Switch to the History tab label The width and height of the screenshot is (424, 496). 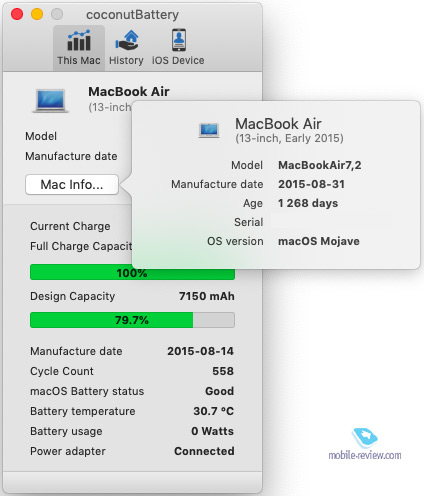(126, 60)
